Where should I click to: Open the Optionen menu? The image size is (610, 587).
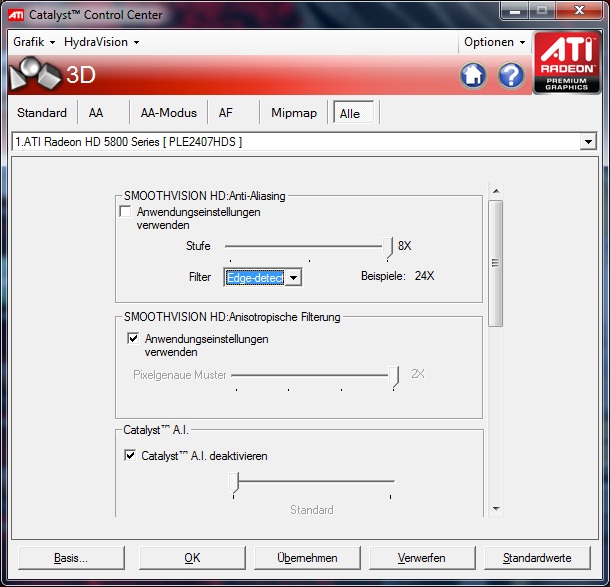(494, 42)
